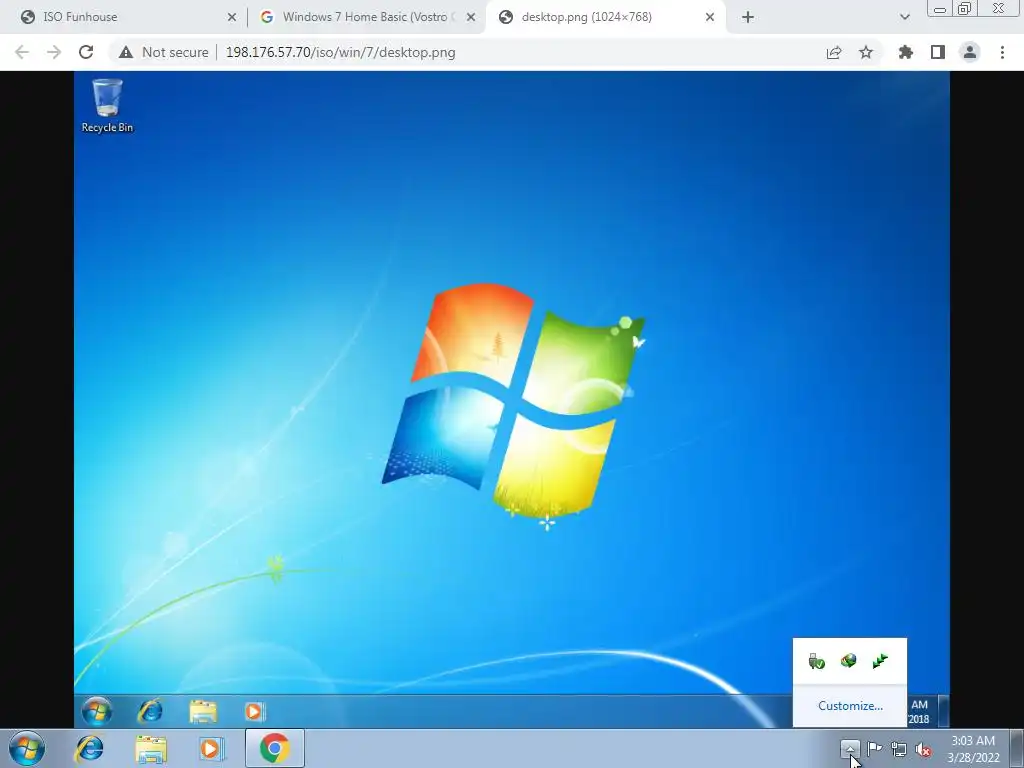Click Start orb inside the desktop image
Screen dimensions: 1024x768
point(97,711)
